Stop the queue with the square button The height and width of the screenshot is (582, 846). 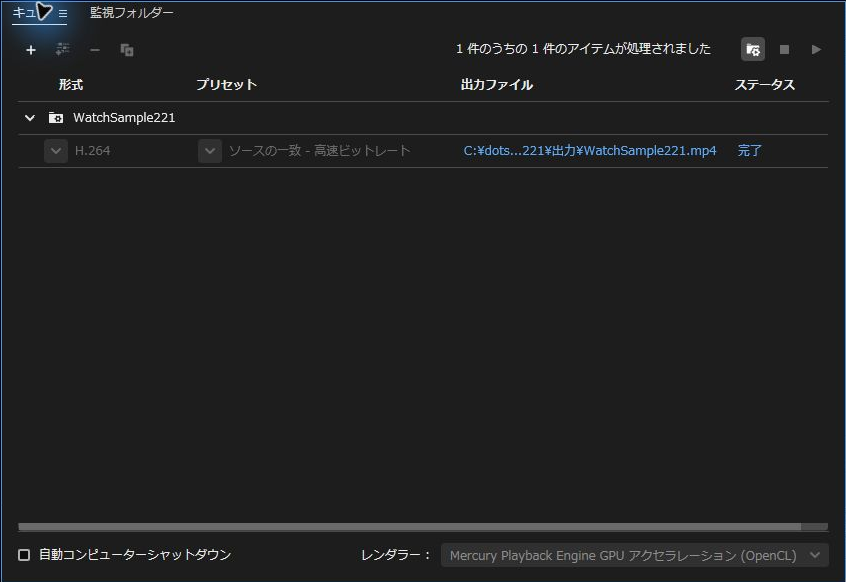[784, 50]
